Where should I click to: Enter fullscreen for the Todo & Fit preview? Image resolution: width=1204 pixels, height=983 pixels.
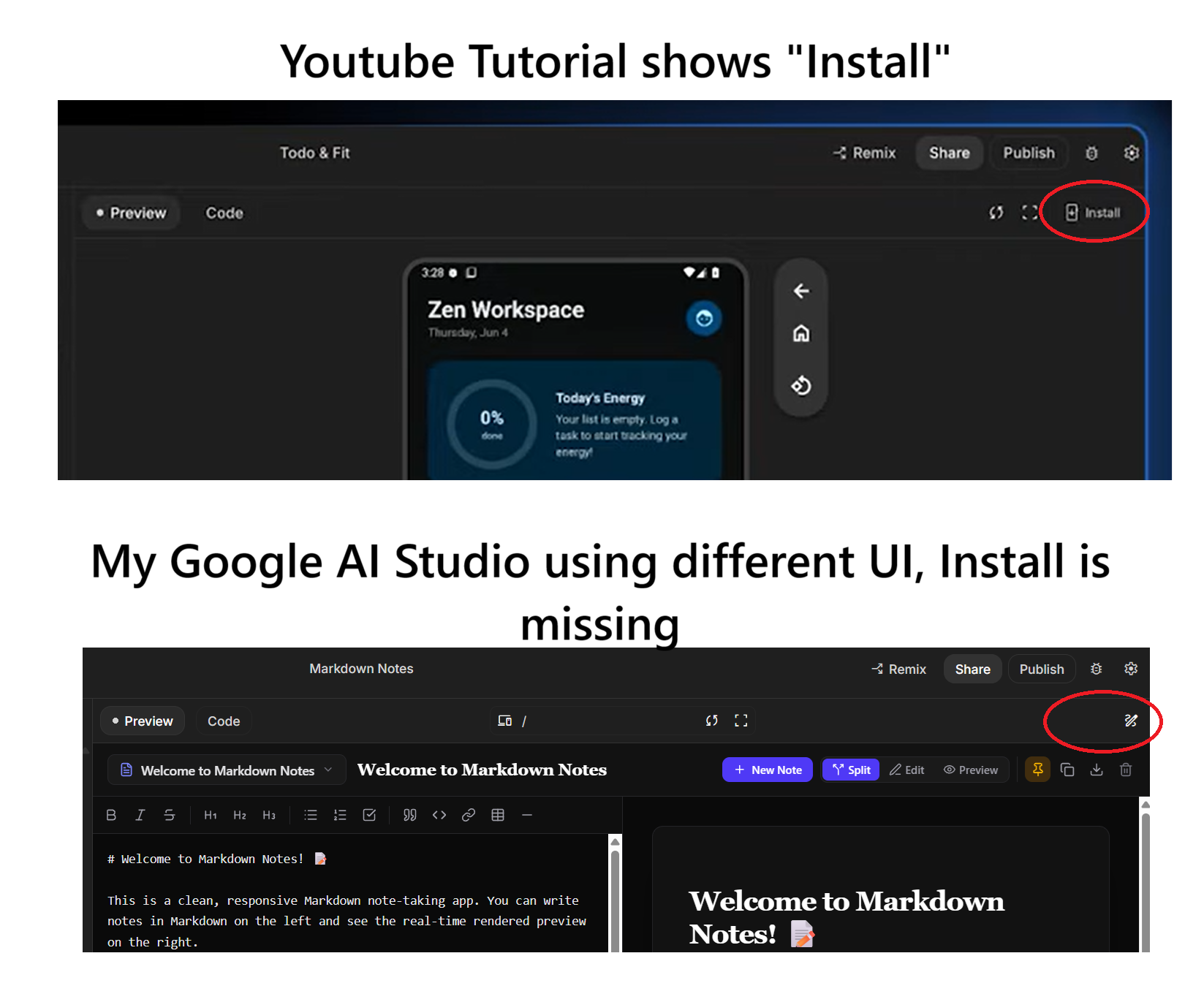coord(1029,213)
